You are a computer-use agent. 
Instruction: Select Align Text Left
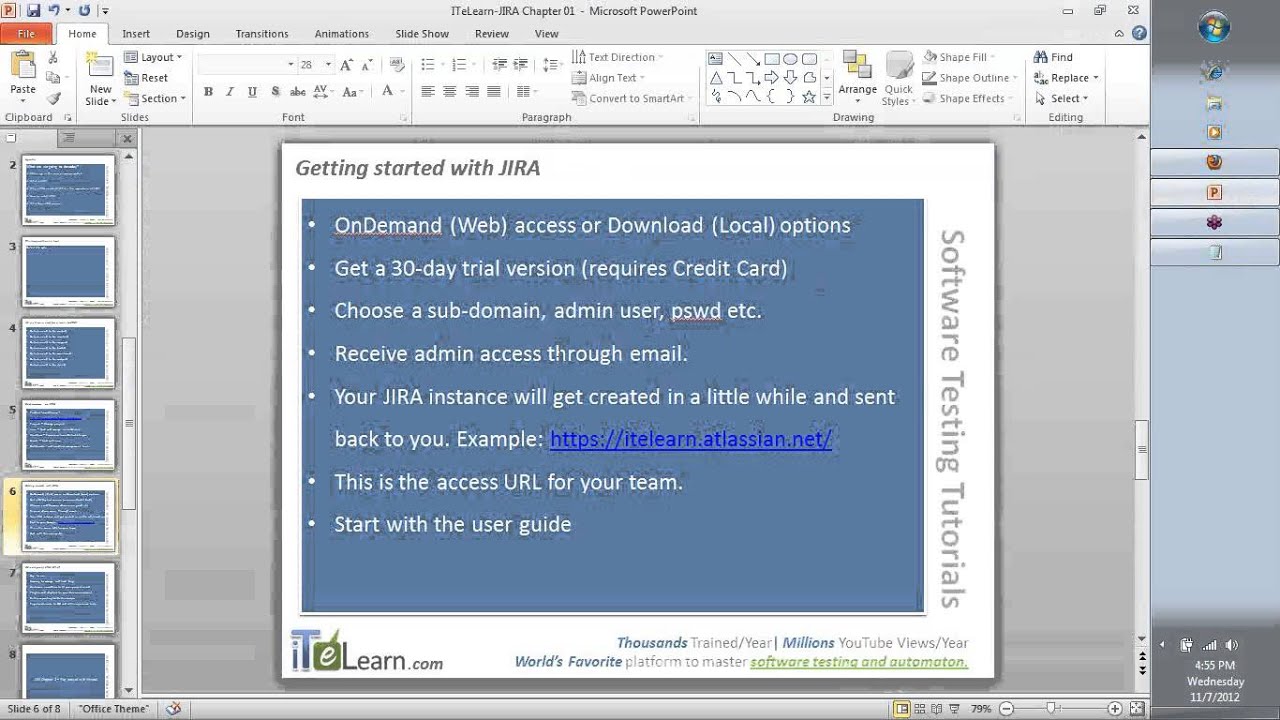pos(427,91)
